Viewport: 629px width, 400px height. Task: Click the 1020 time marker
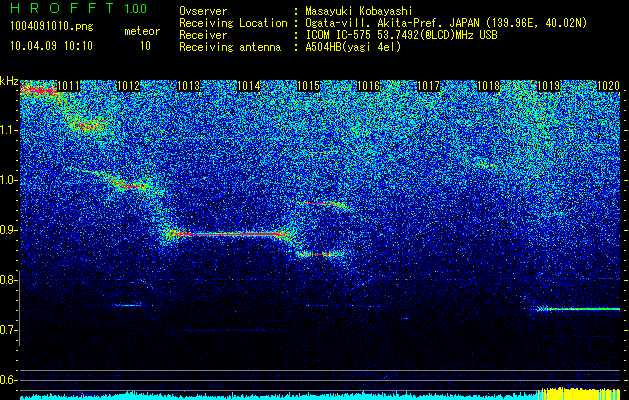coord(609,86)
